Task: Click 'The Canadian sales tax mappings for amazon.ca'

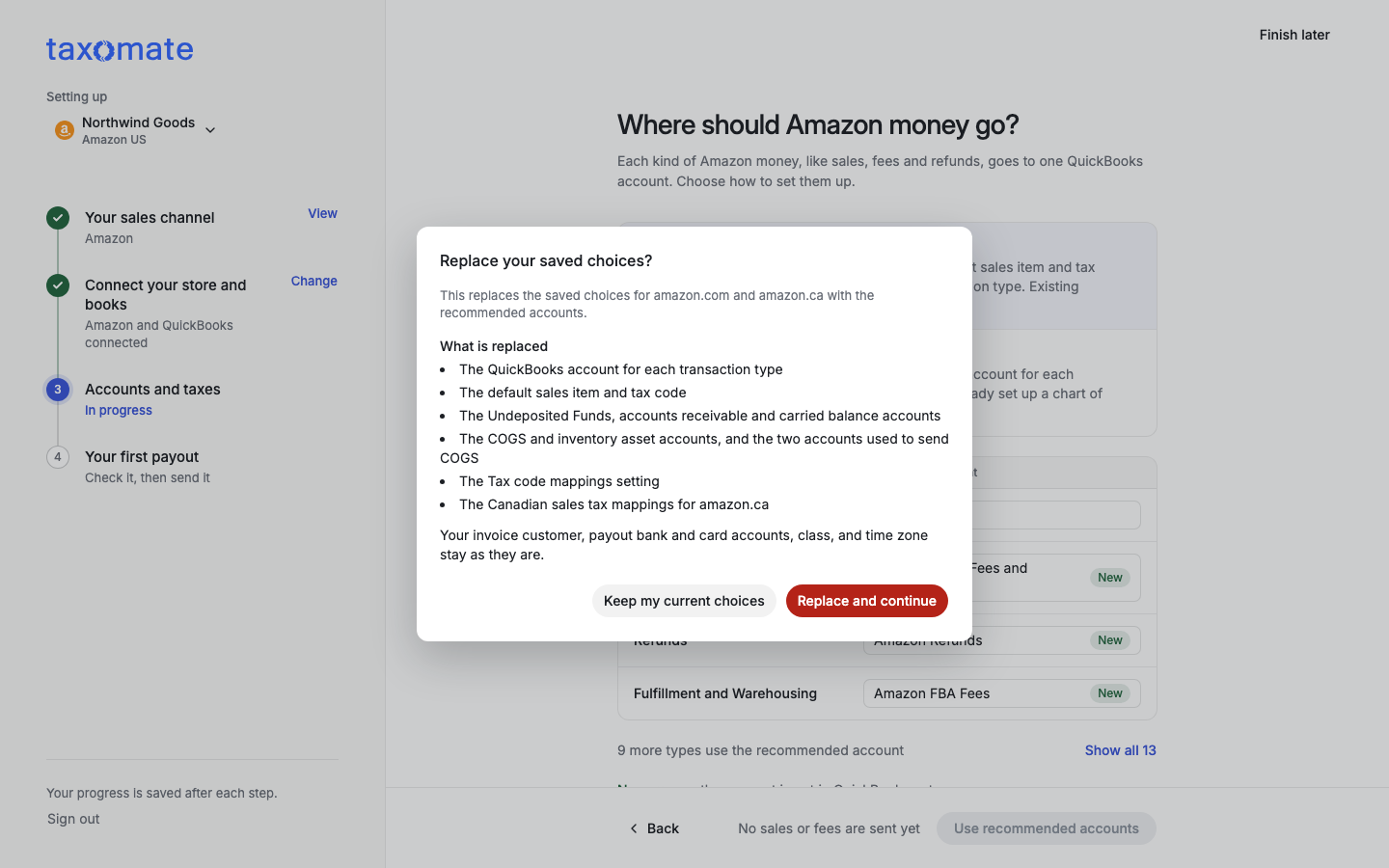Action: (x=614, y=504)
